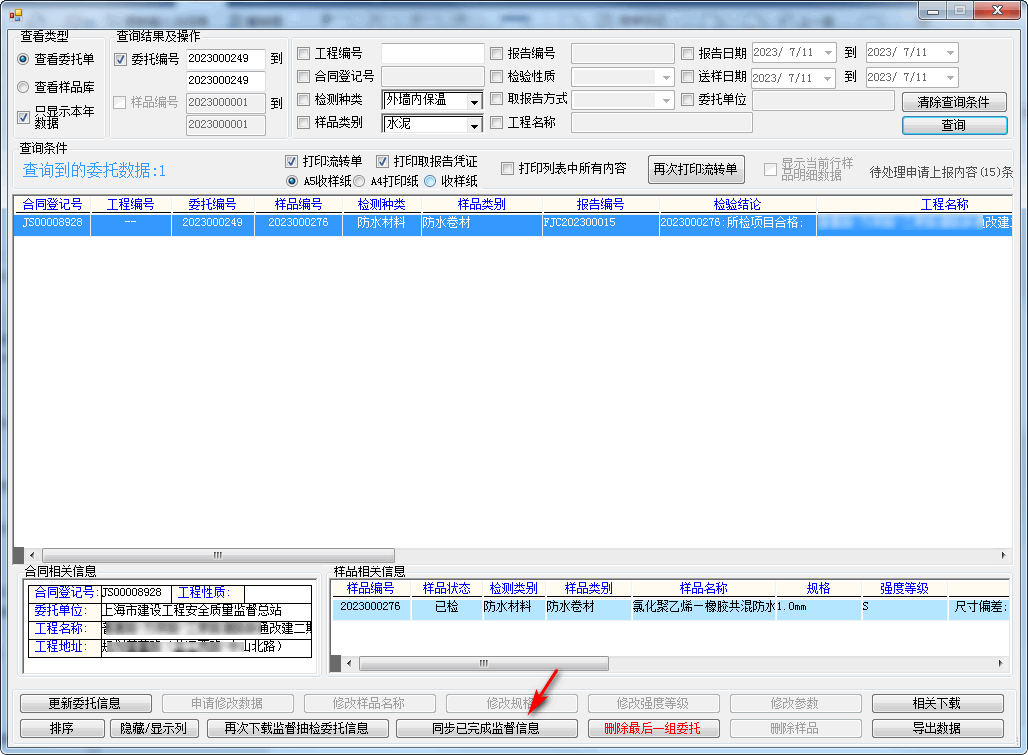Click 清除查询条件 to reset filters

(x=953, y=102)
